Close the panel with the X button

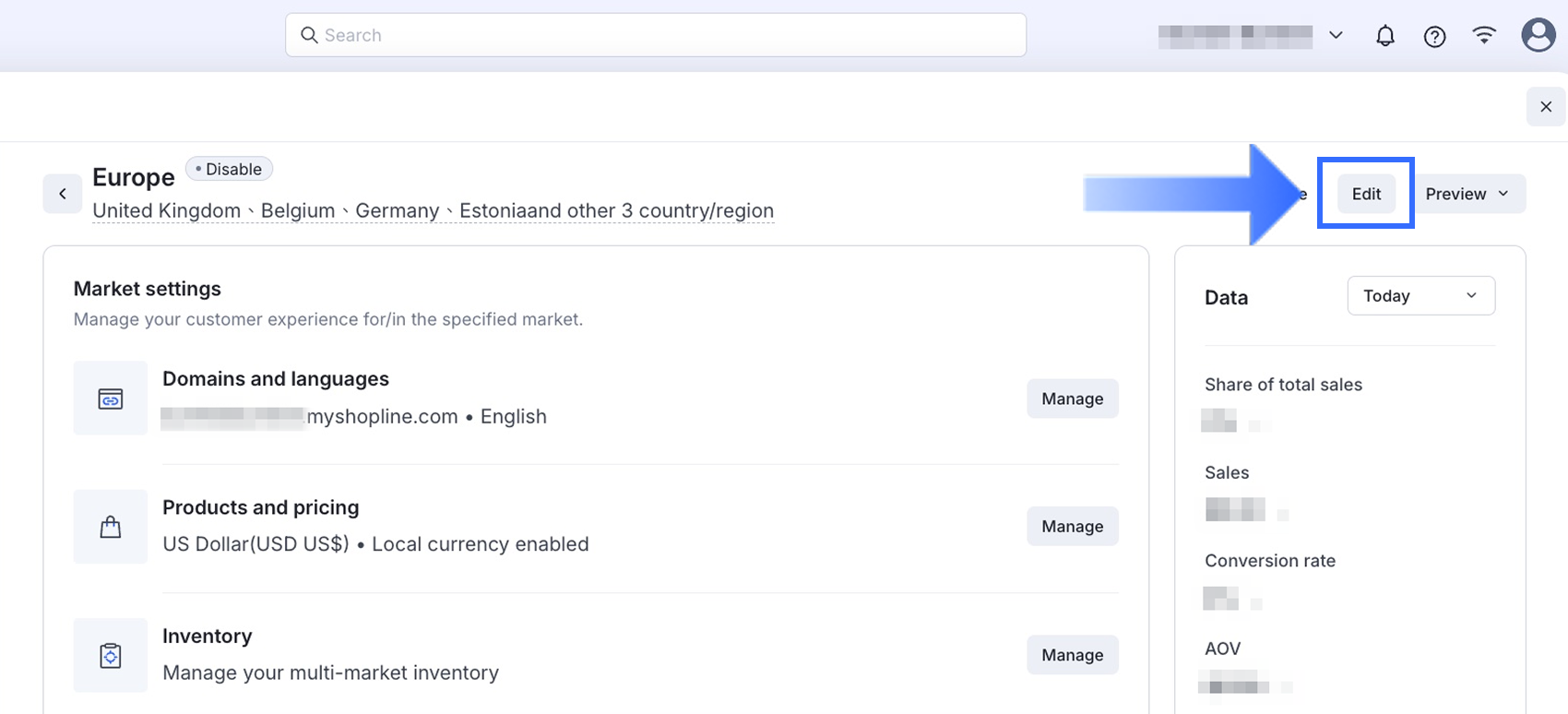click(x=1546, y=107)
